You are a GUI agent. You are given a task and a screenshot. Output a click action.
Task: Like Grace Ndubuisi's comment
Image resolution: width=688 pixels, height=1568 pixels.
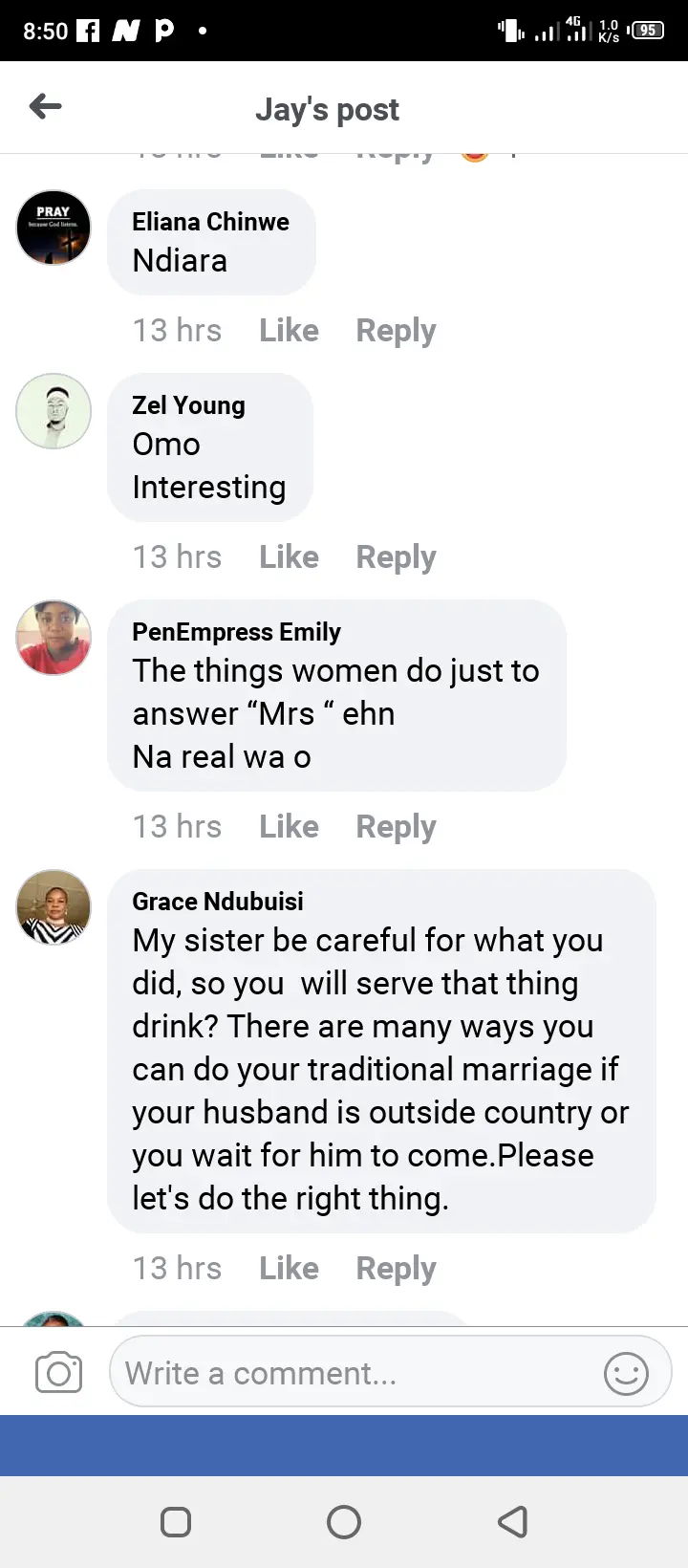(x=289, y=1269)
